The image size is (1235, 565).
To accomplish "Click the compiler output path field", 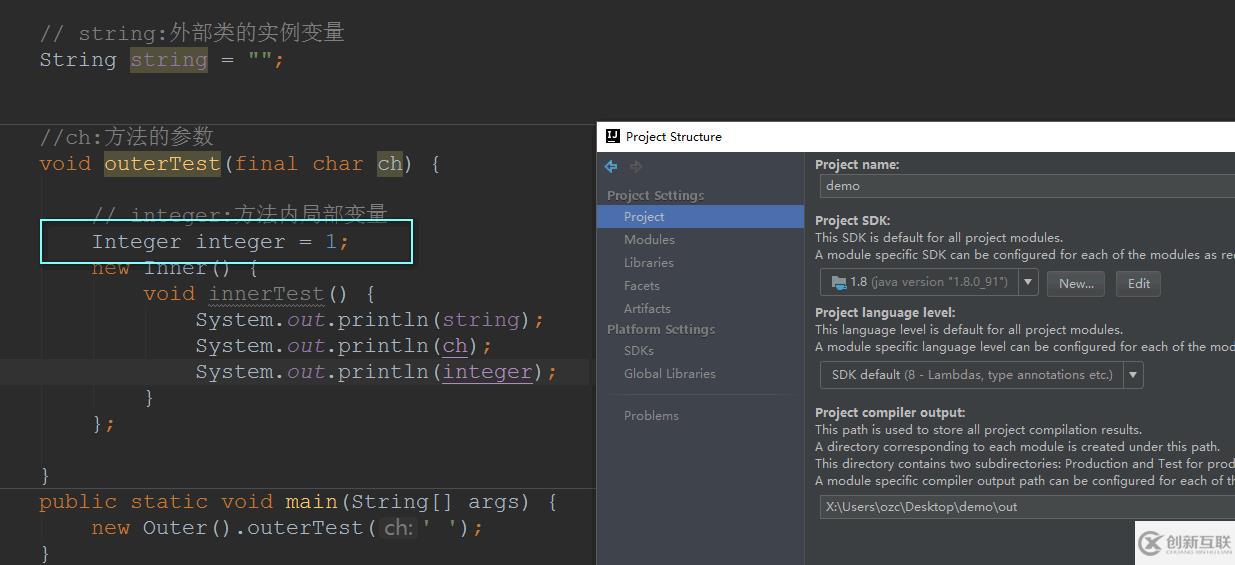I will coord(1027,506).
